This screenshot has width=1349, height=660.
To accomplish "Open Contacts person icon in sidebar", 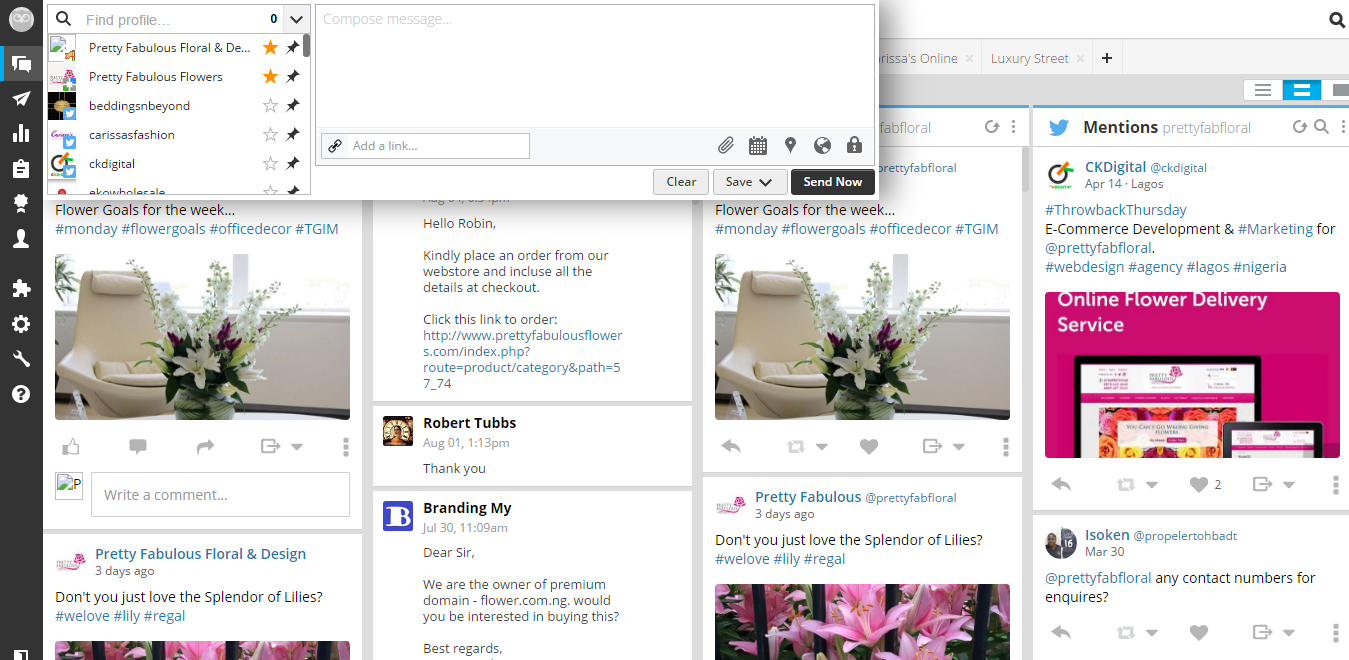I will (x=21, y=239).
